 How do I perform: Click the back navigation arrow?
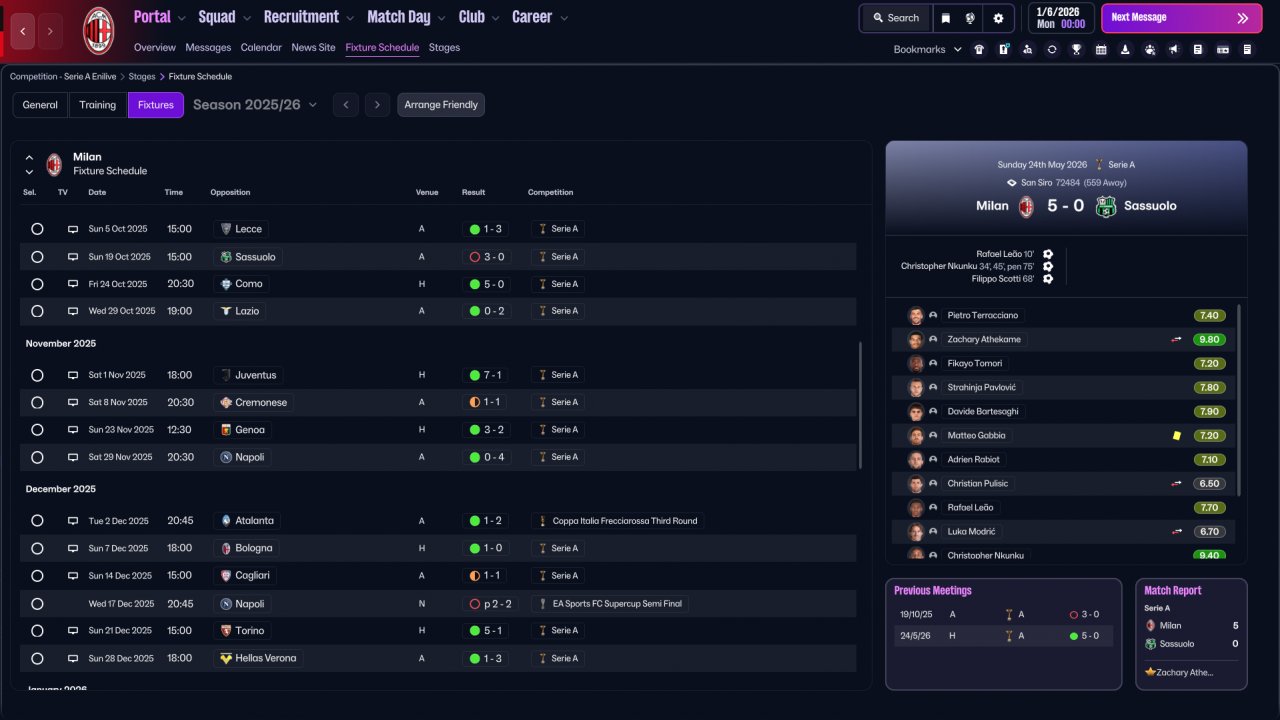(x=24, y=31)
